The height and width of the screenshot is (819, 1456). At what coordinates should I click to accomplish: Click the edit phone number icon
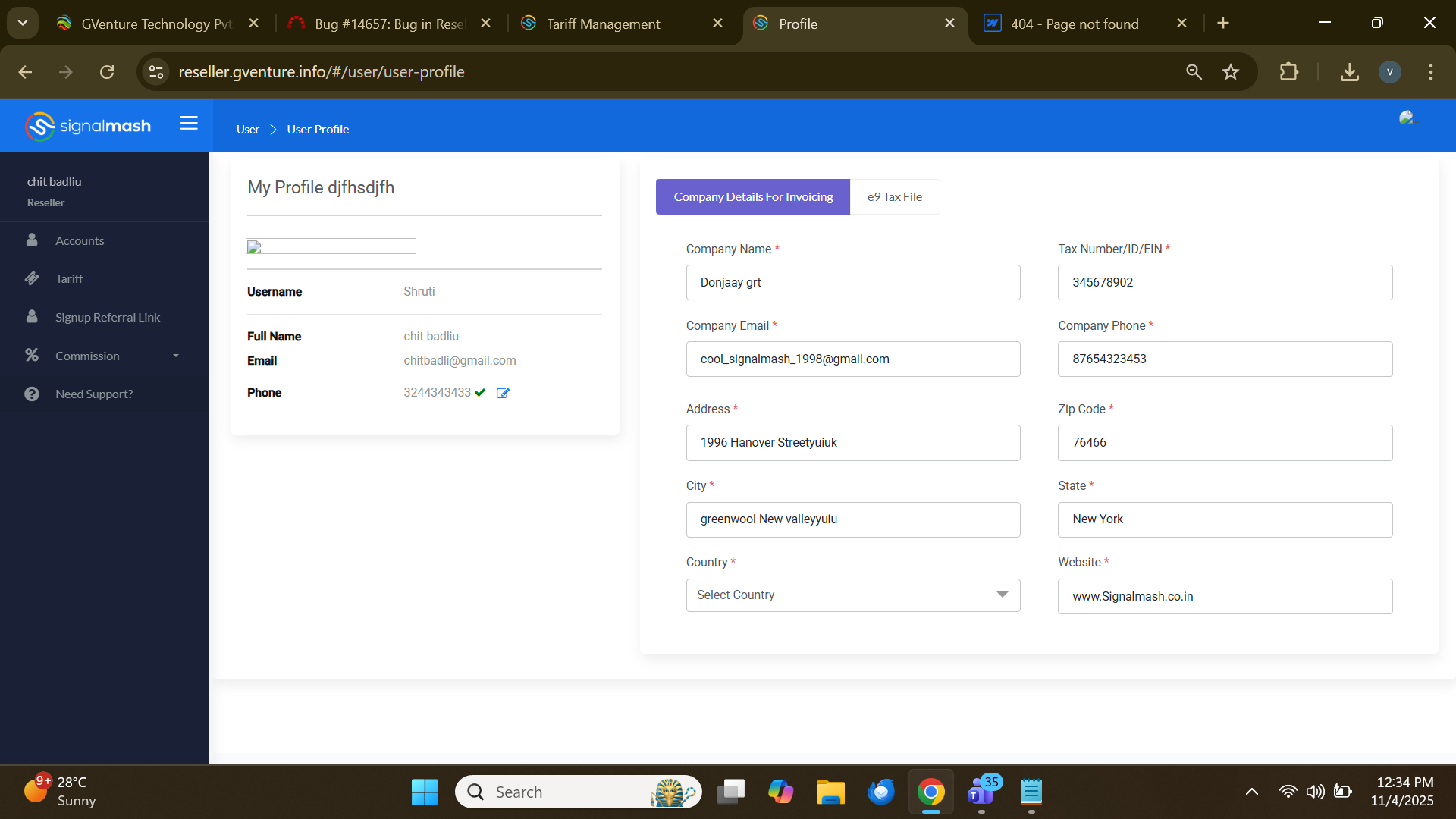[x=503, y=393]
